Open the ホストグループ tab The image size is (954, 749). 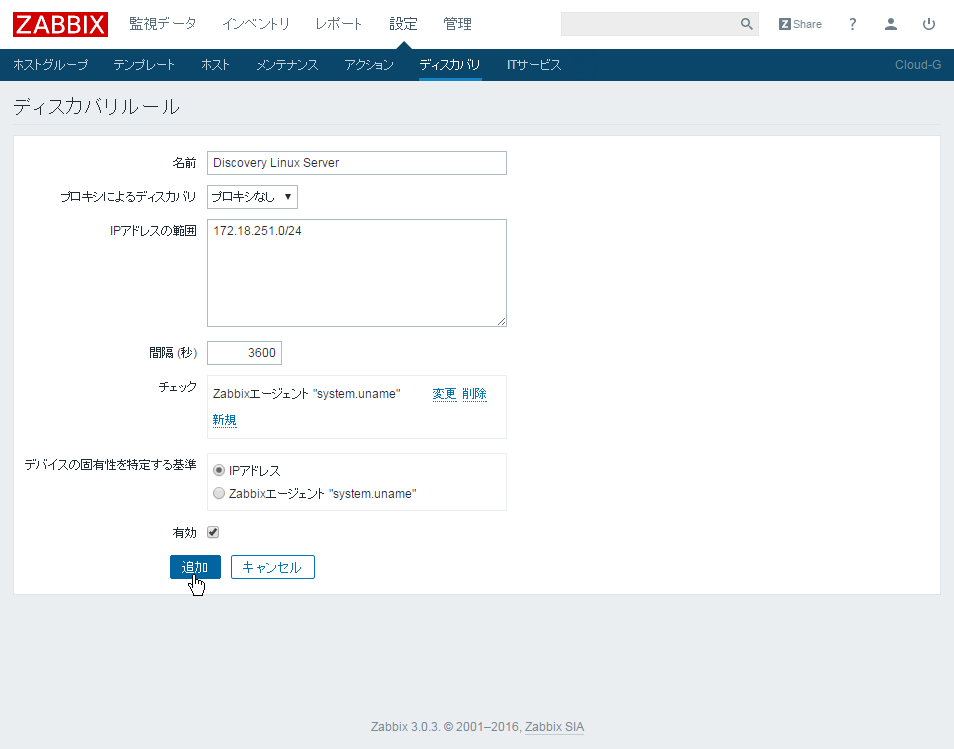point(50,63)
